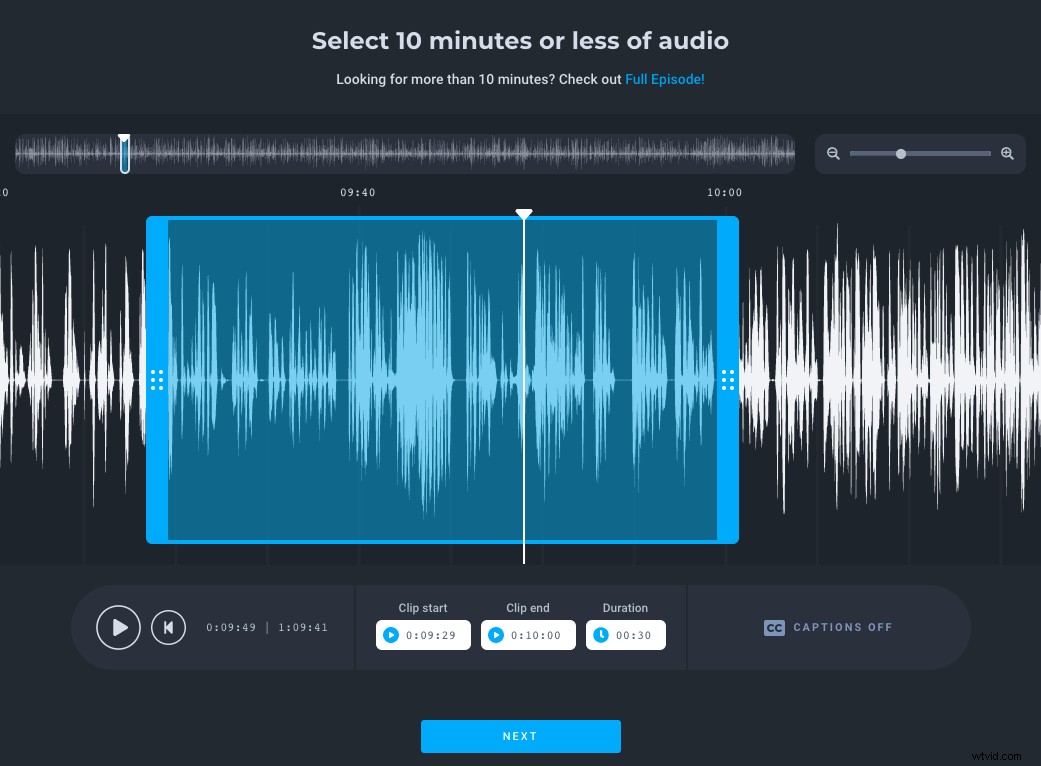Select the right clip selection drag handle
The width and height of the screenshot is (1041, 766).
[728, 380]
